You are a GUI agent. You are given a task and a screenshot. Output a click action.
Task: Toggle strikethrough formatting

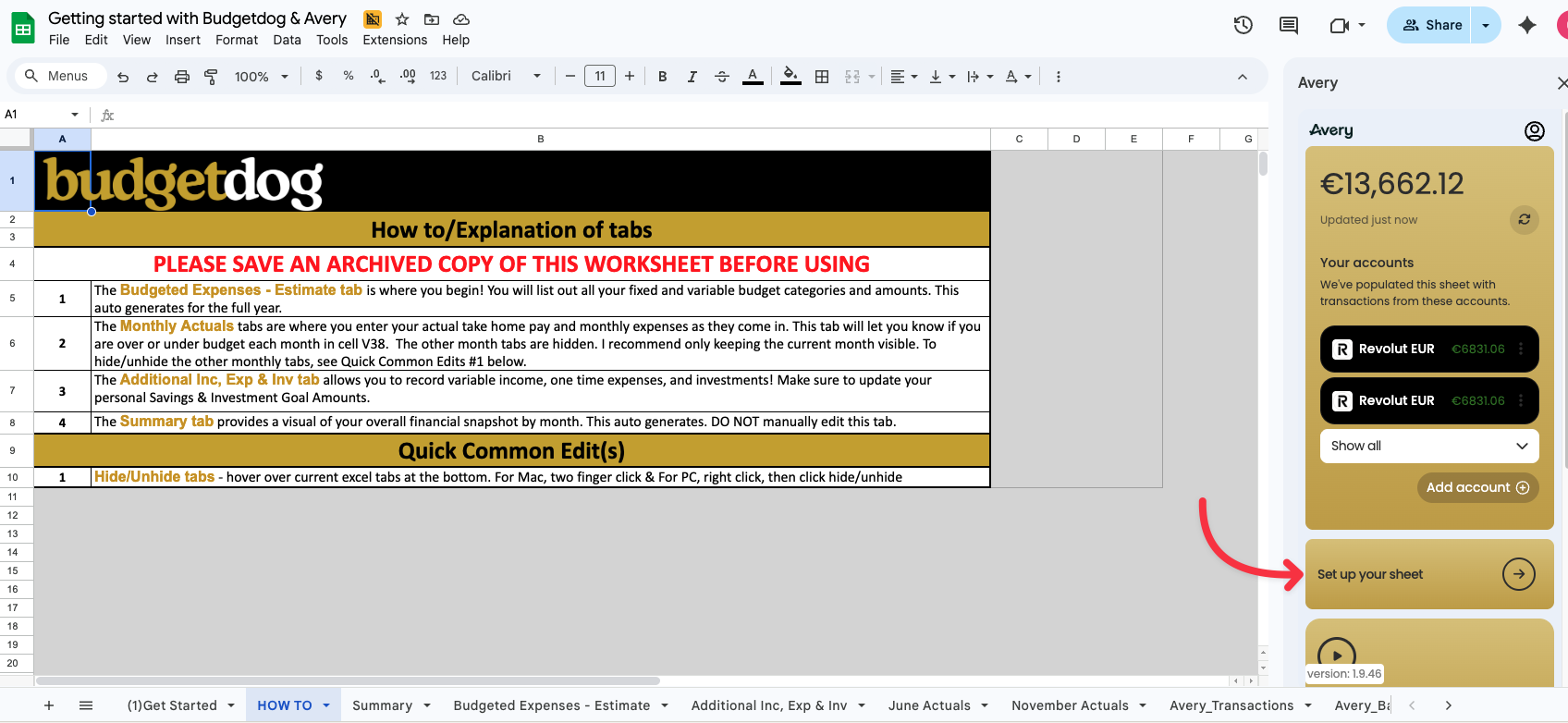pyautogui.click(x=722, y=77)
